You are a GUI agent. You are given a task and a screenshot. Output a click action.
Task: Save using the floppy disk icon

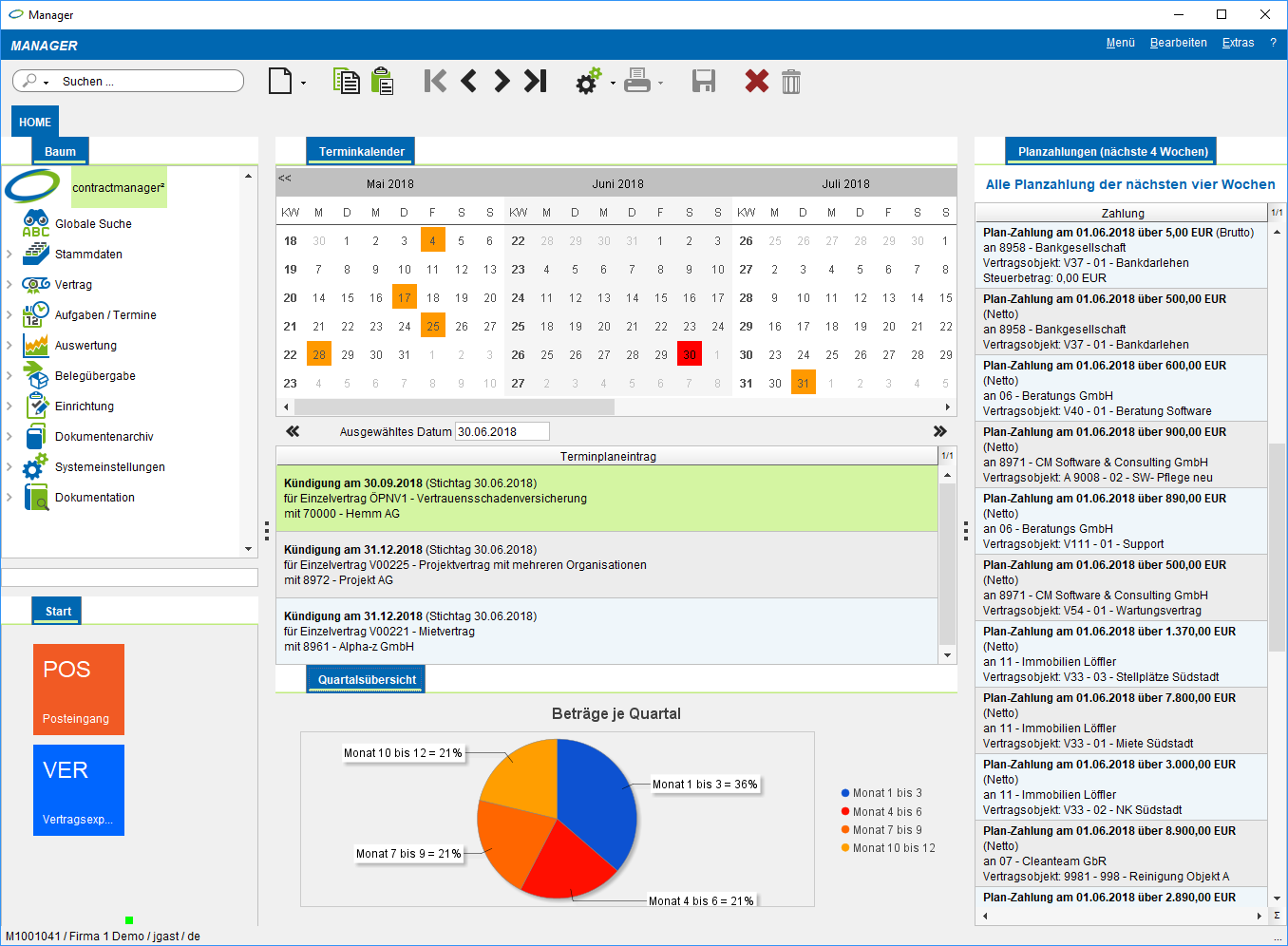(704, 81)
